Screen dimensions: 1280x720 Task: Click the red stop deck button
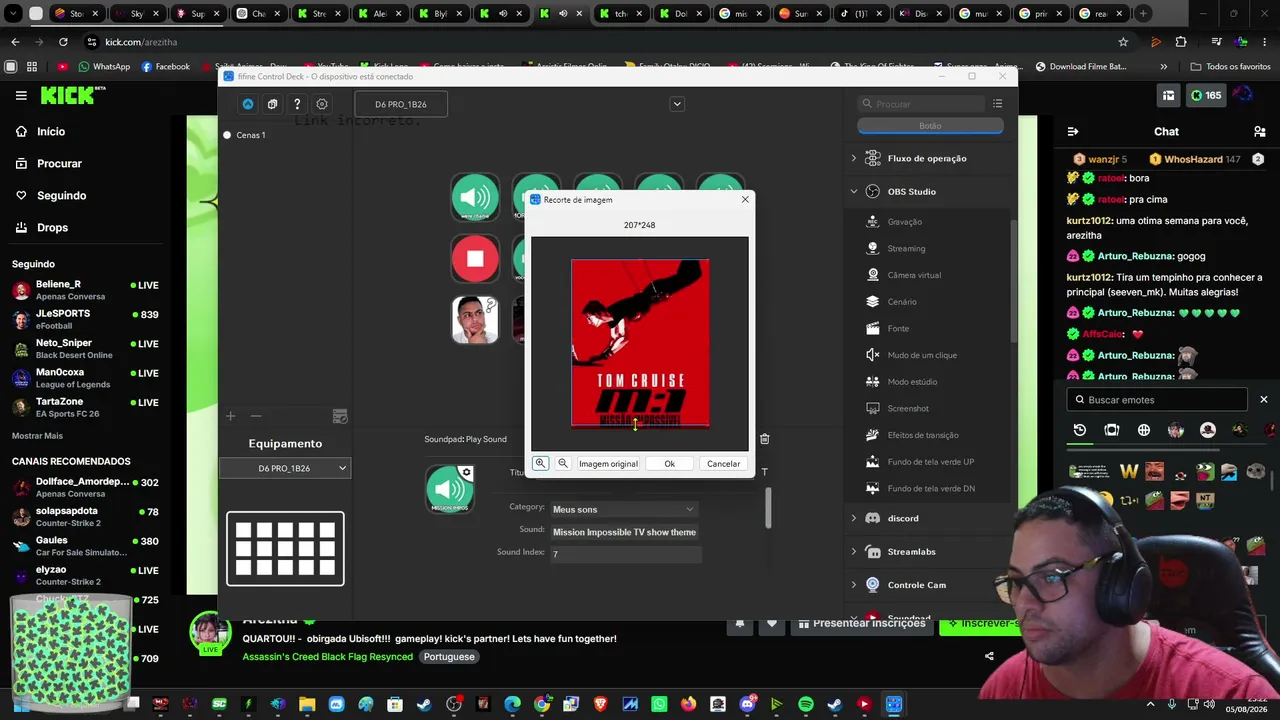point(475,259)
